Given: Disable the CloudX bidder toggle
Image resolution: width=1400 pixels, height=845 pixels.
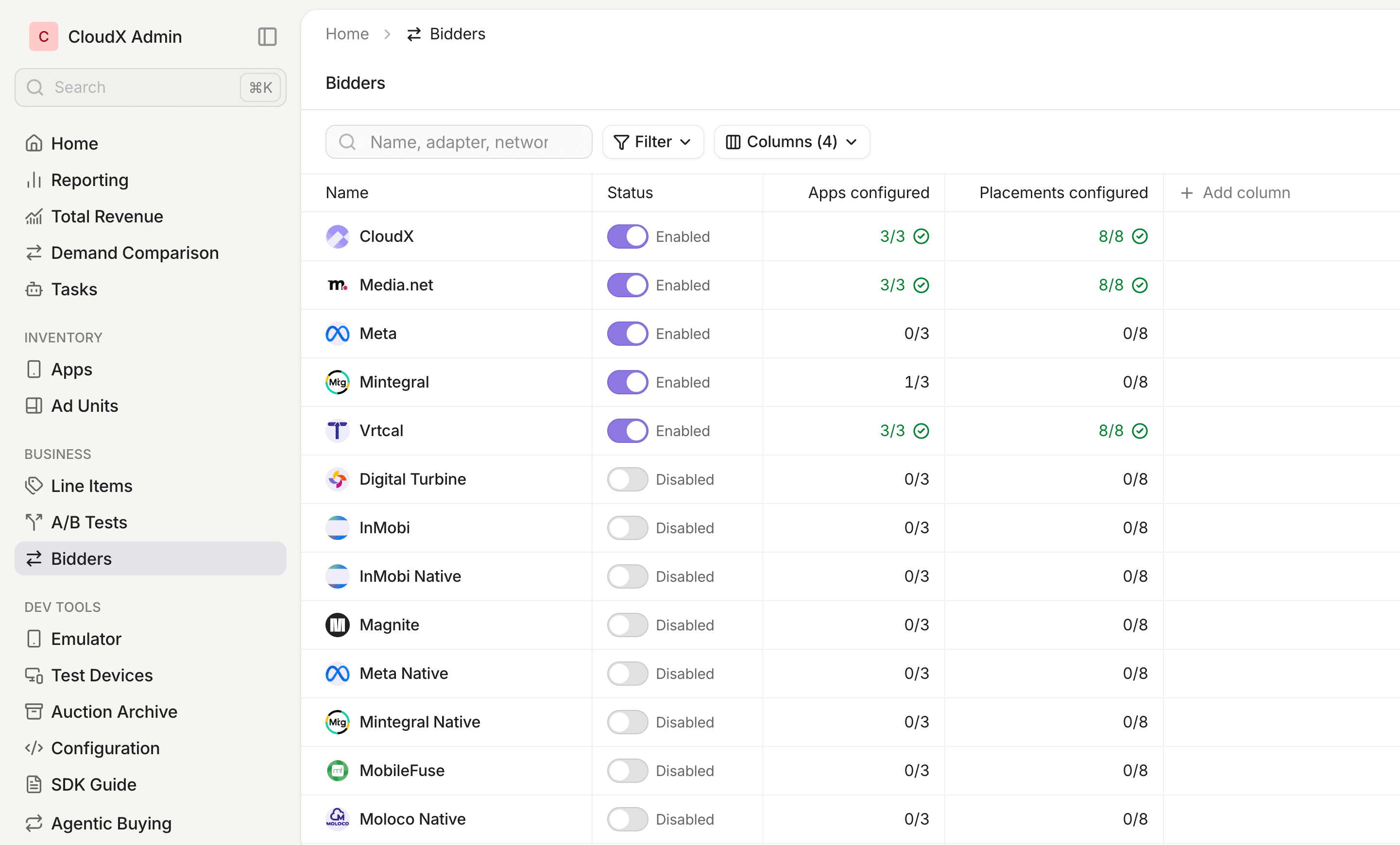Looking at the screenshot, I should [627, 236].
